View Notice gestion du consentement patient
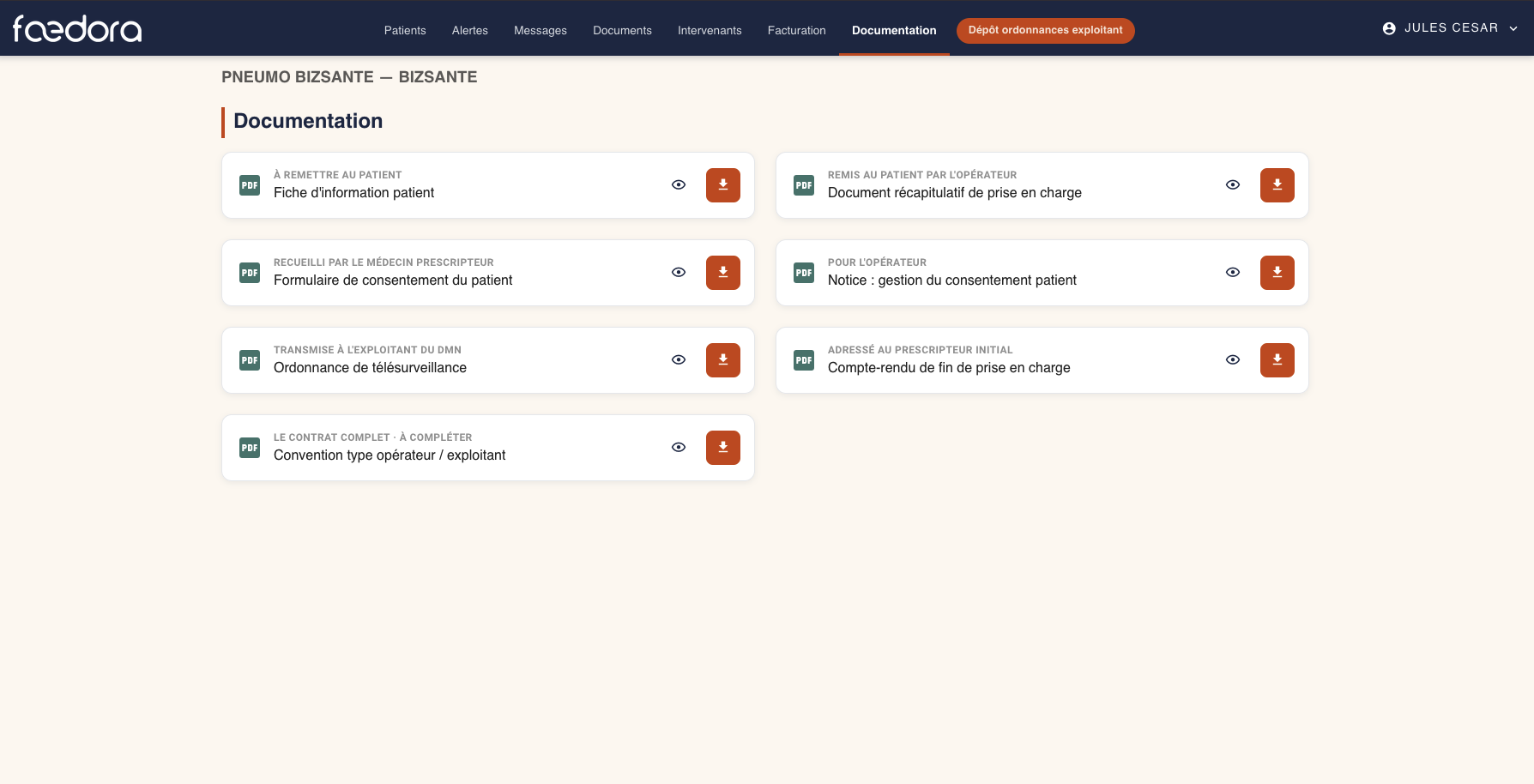1534x784 pixels. tap(1233, 273)
